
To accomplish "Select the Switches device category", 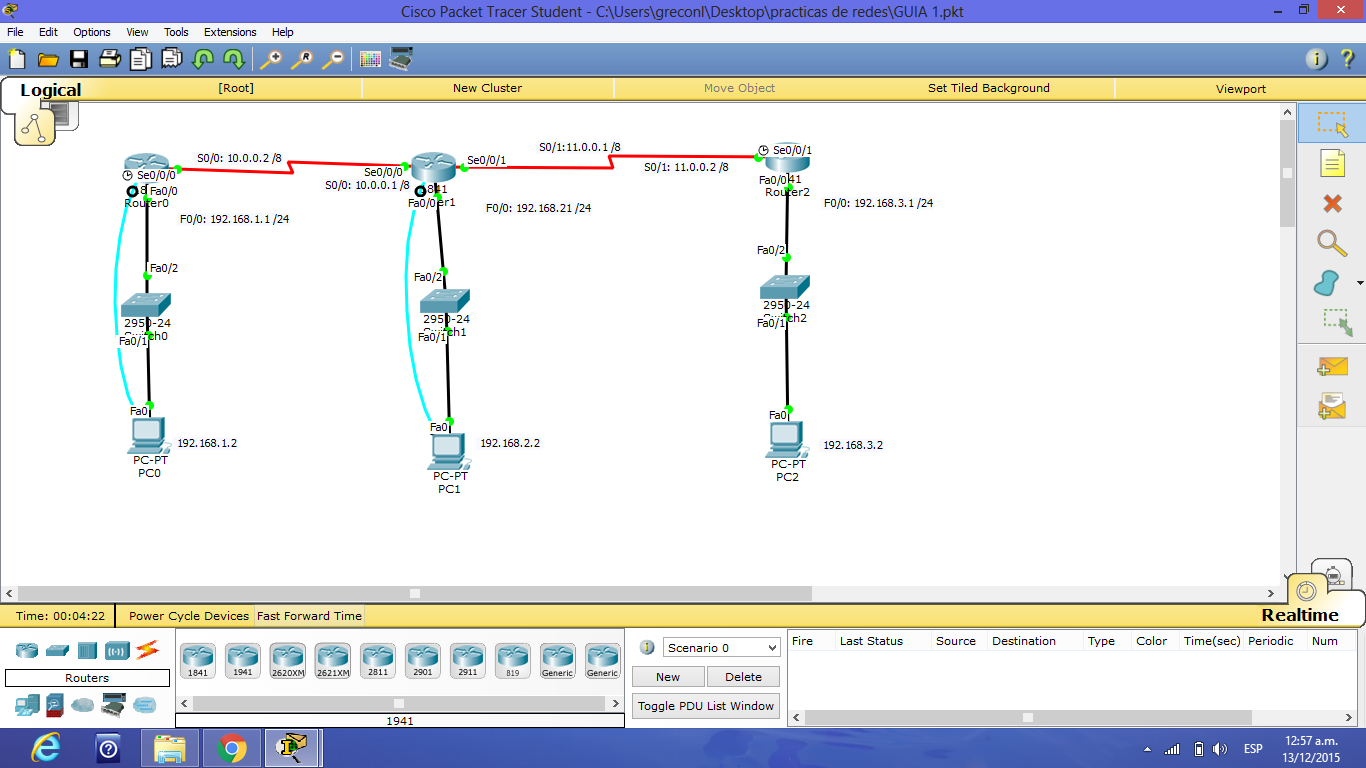I will (x=57, y=651).
